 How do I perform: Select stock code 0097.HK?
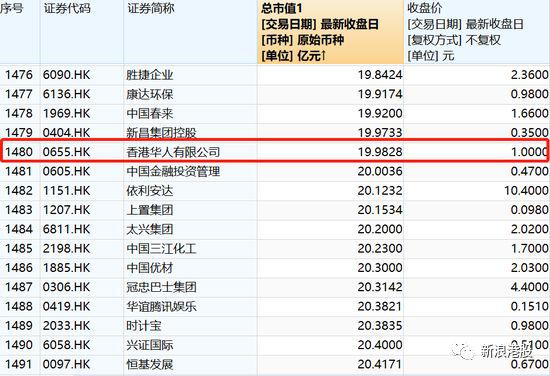67,364
